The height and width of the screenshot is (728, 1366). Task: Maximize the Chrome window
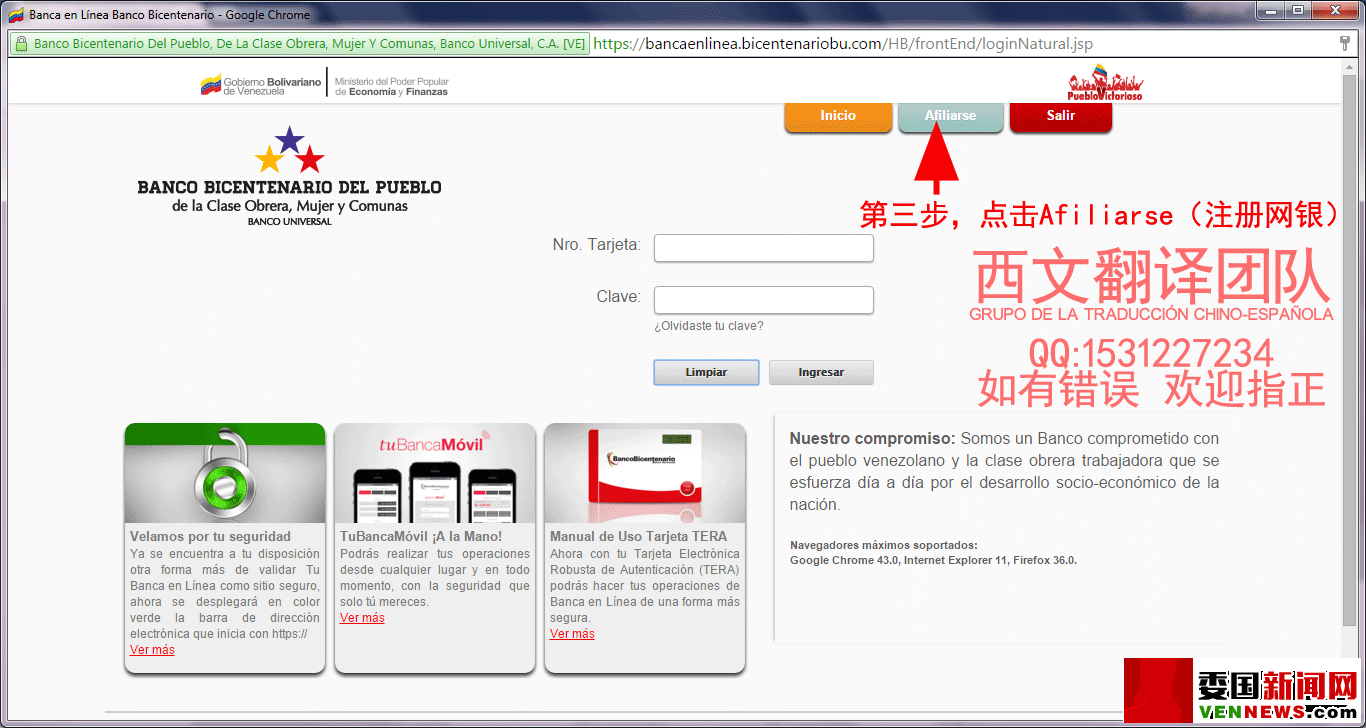click(1299, 10)
